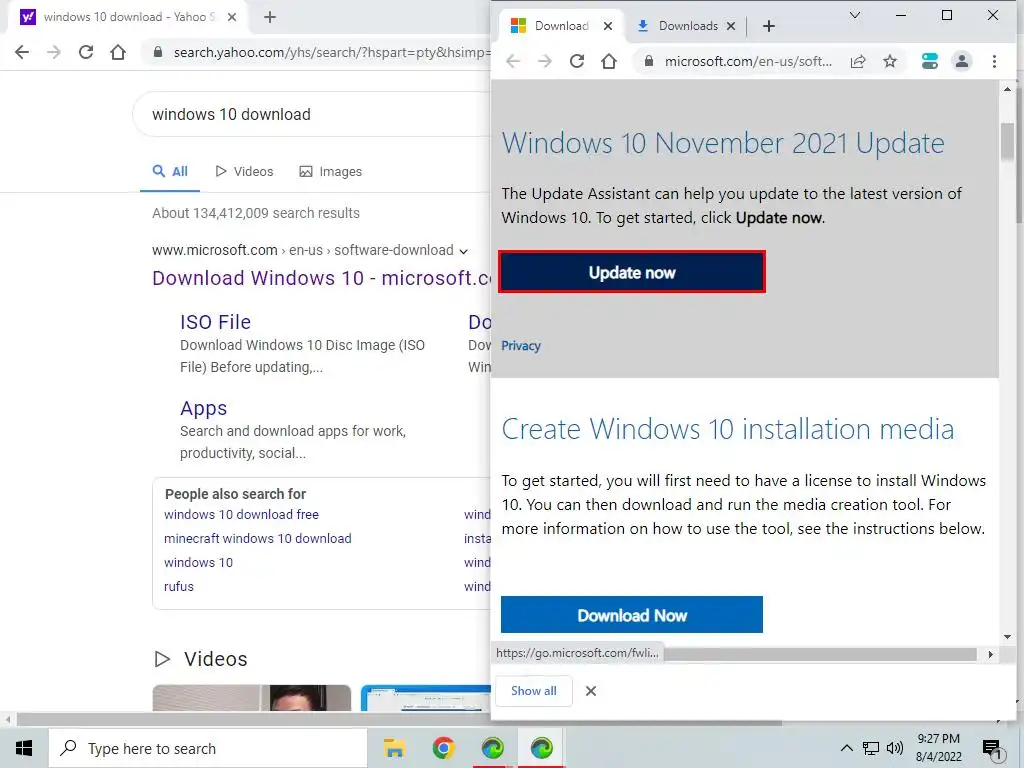This screenshot has width=1024, height=768.
Task: Share this page icon in address bar
Action: pyautogui.click(x=858, y=61)
